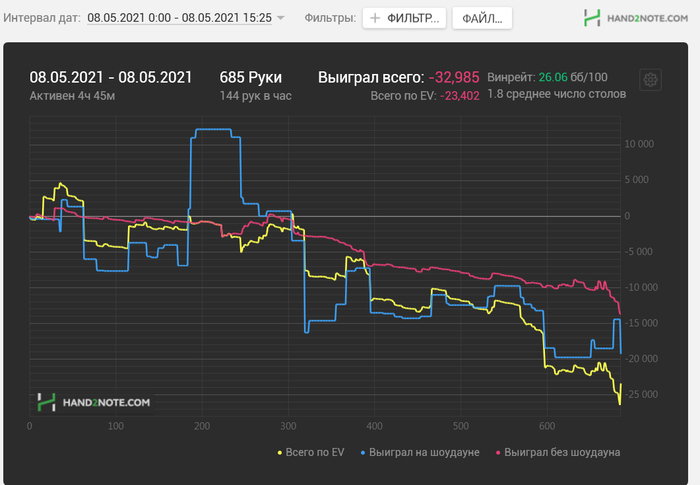Click the 'Активен 4ч 45м' text
This screenshot has height=485, width=700.
click(x=72, y=96)
